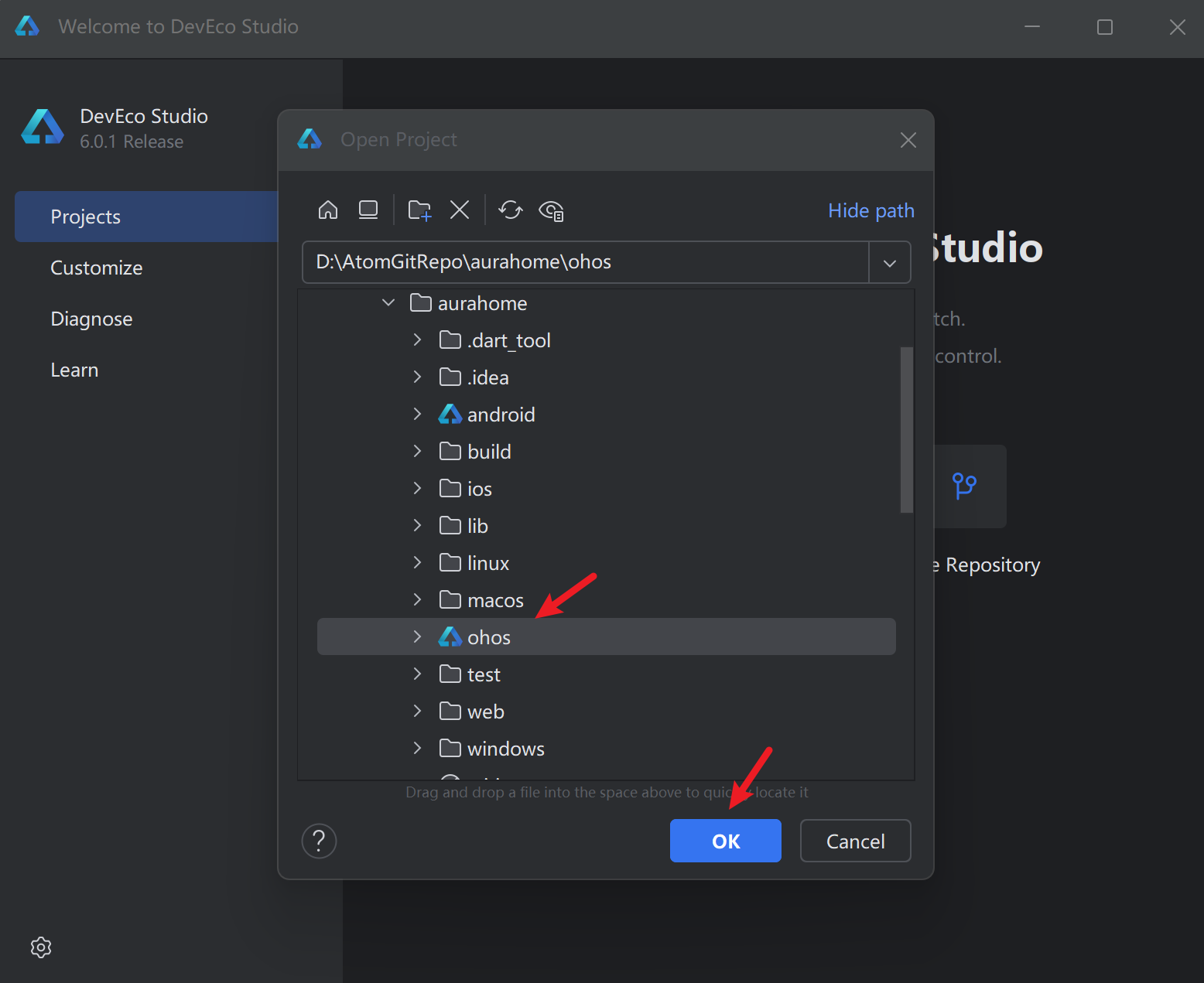Viewport: 1204px width, 983px height.
Task: Expand the .idea folder
Action: point(417,377)
